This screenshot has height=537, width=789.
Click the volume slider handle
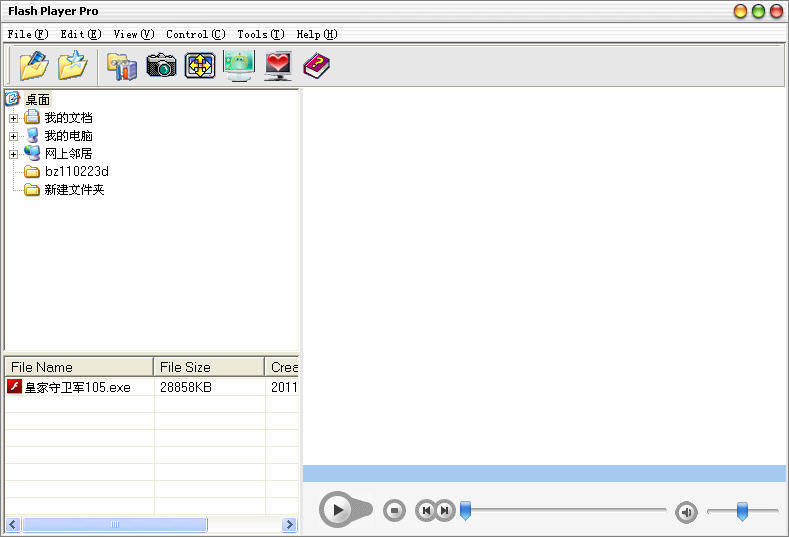pyautogui.click(x=742, y=511)
